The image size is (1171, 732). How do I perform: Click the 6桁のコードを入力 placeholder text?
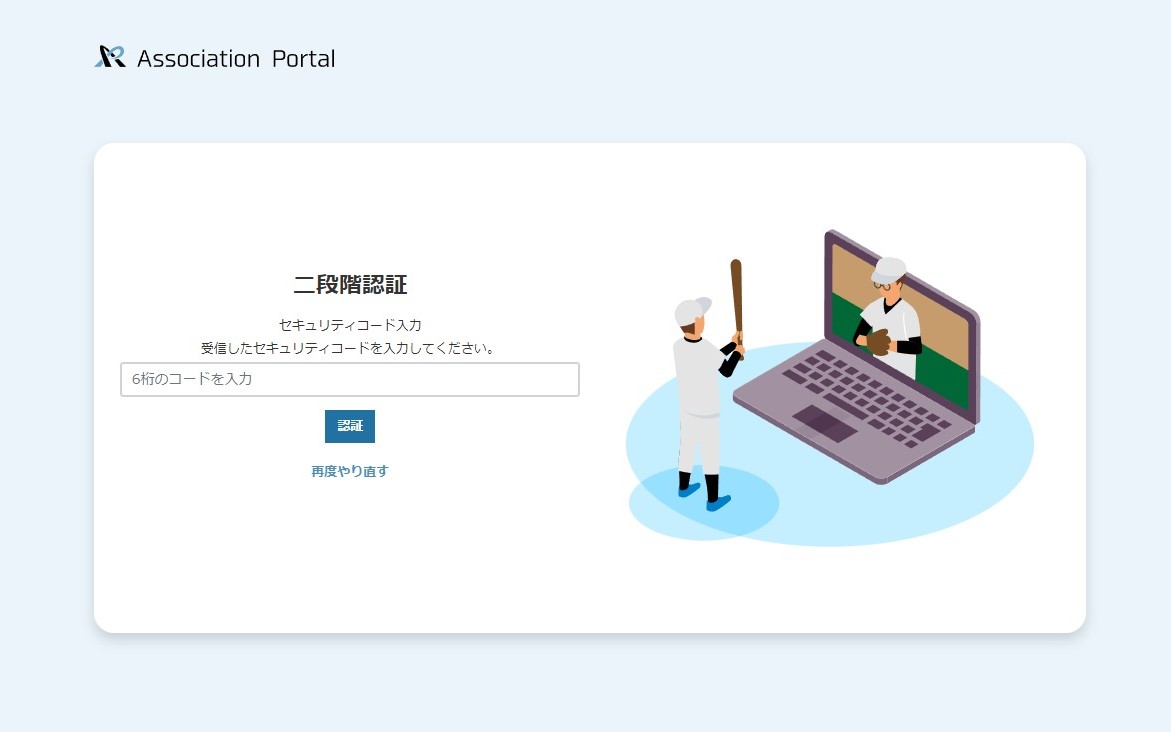pos(191,379)
